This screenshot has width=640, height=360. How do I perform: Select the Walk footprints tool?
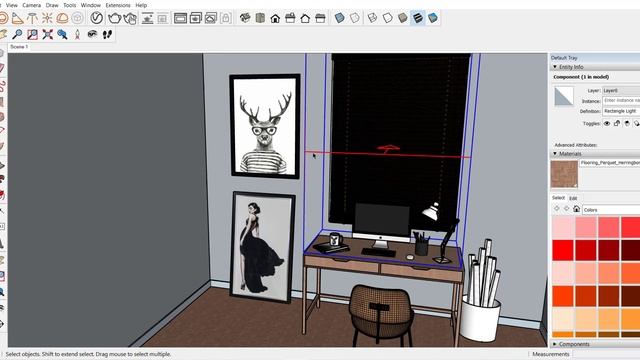pyautogui.click(x=107, y=34)
